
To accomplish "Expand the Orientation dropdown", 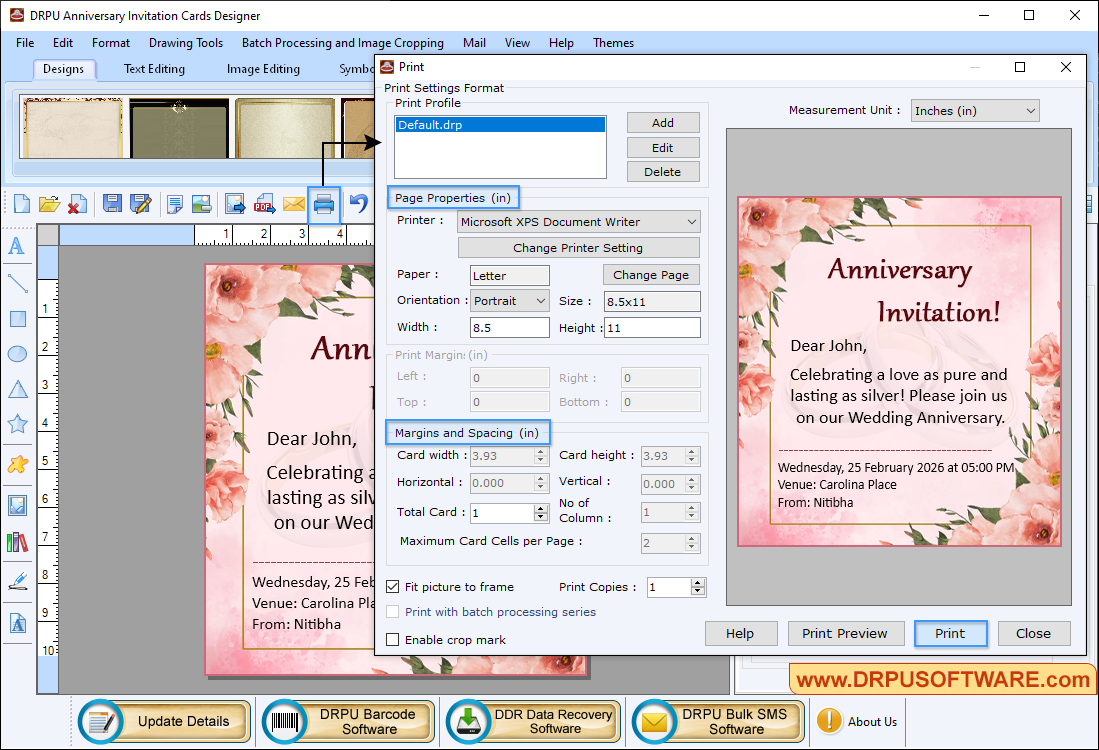I will [510, 300].
